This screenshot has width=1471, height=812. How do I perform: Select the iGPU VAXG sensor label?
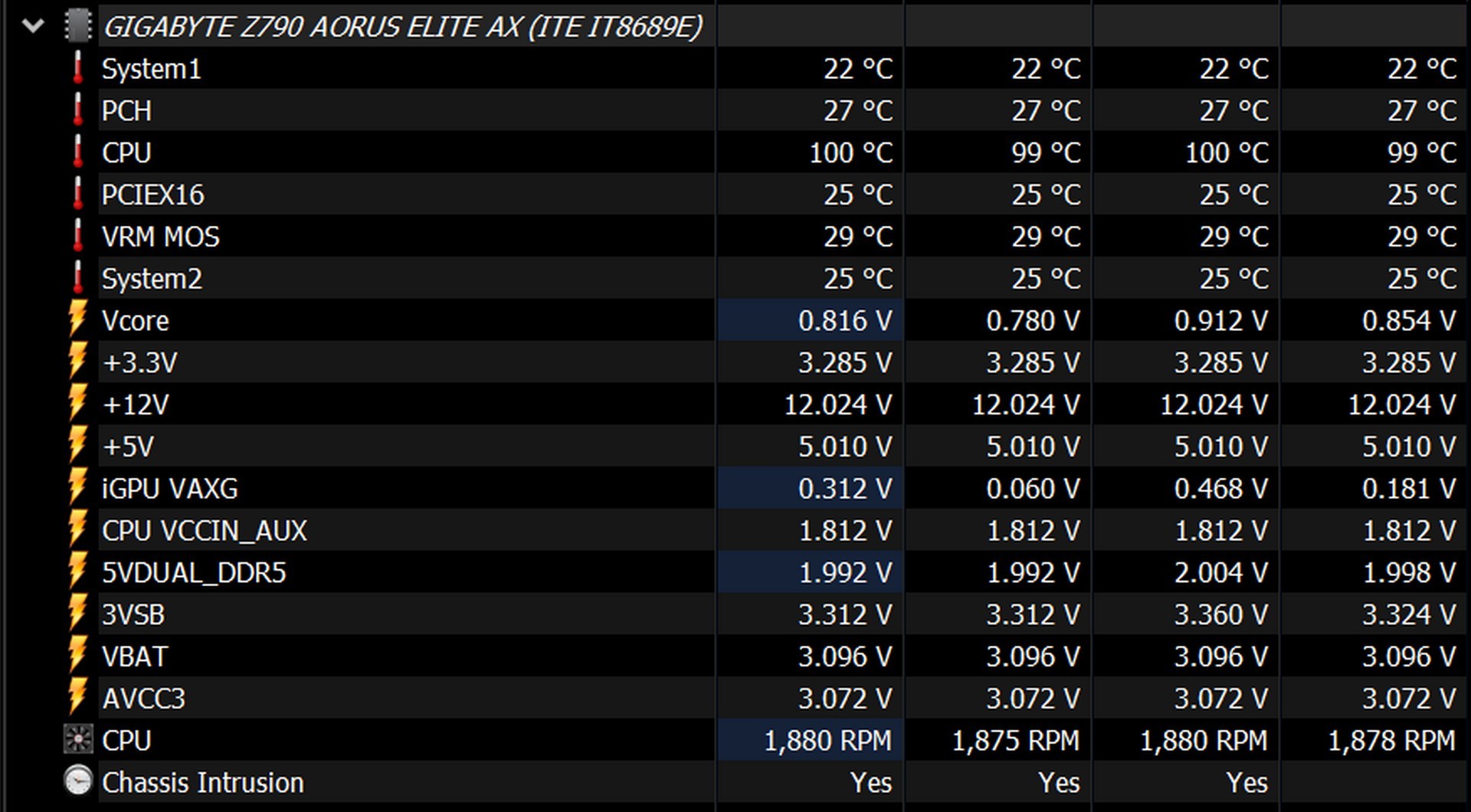coord(169,489)
